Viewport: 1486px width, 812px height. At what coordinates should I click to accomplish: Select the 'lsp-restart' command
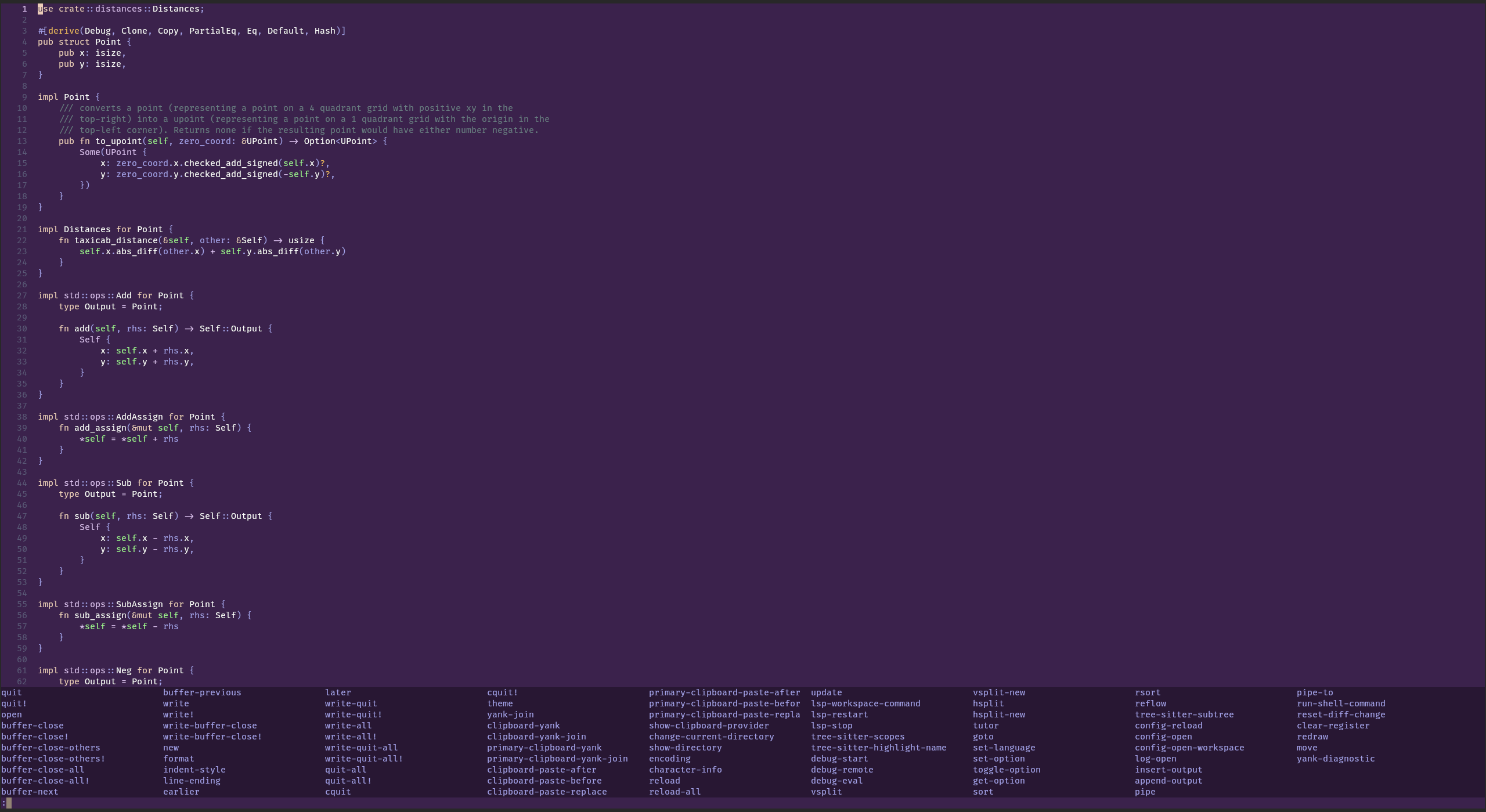(839, 714)
